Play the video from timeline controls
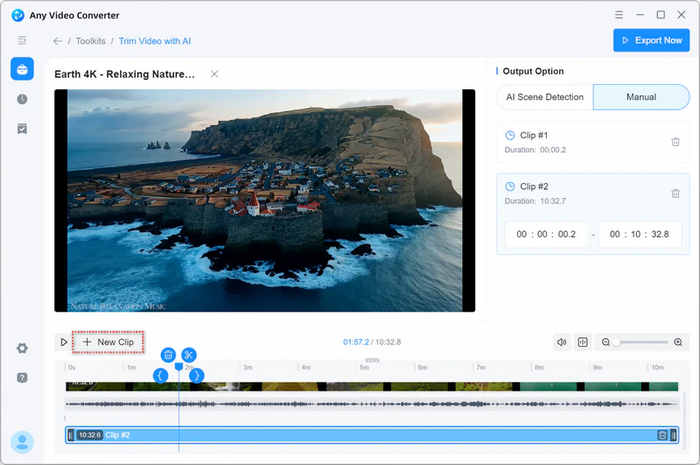 63,342
